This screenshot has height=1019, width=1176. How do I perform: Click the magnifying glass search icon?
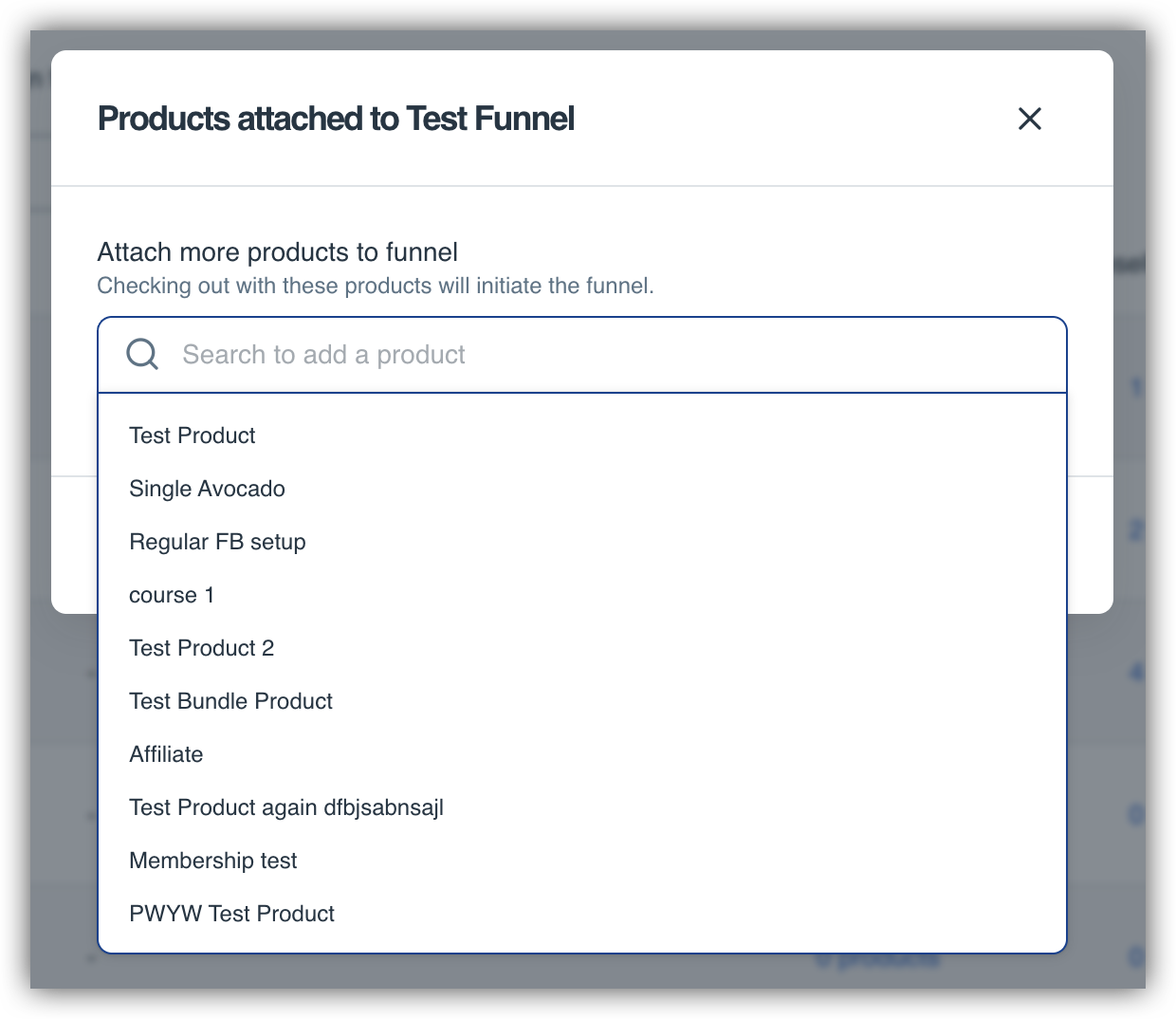142,355
